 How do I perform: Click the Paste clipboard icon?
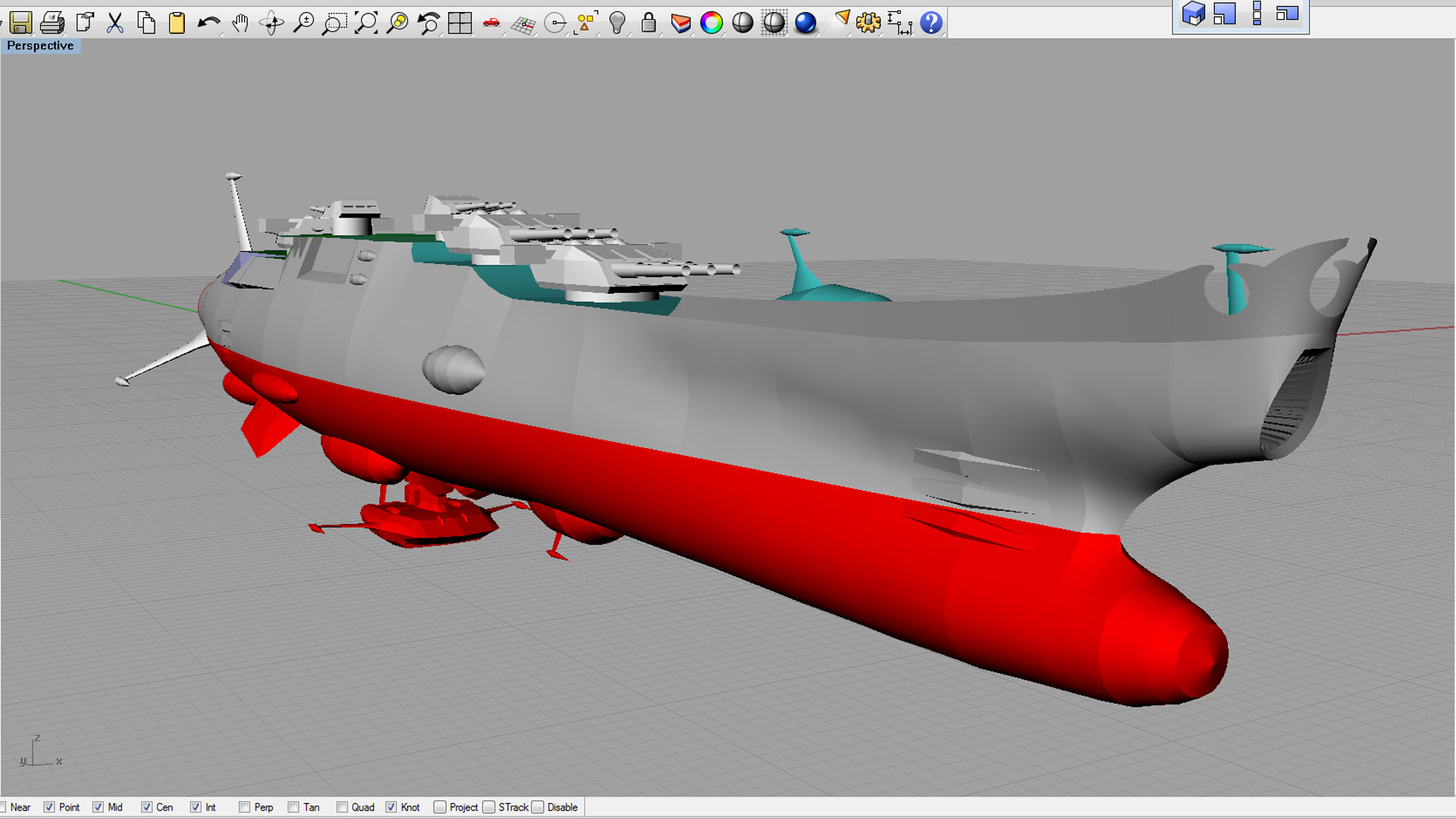(x=177, y=23)
